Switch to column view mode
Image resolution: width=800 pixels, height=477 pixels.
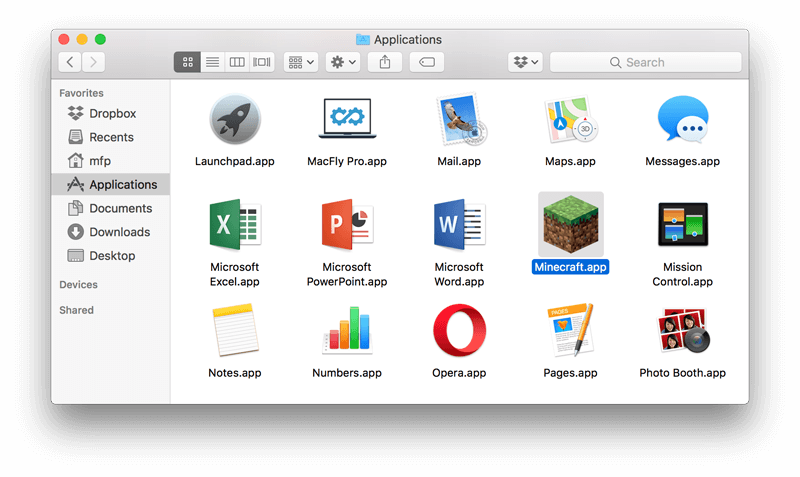[237, 62]
